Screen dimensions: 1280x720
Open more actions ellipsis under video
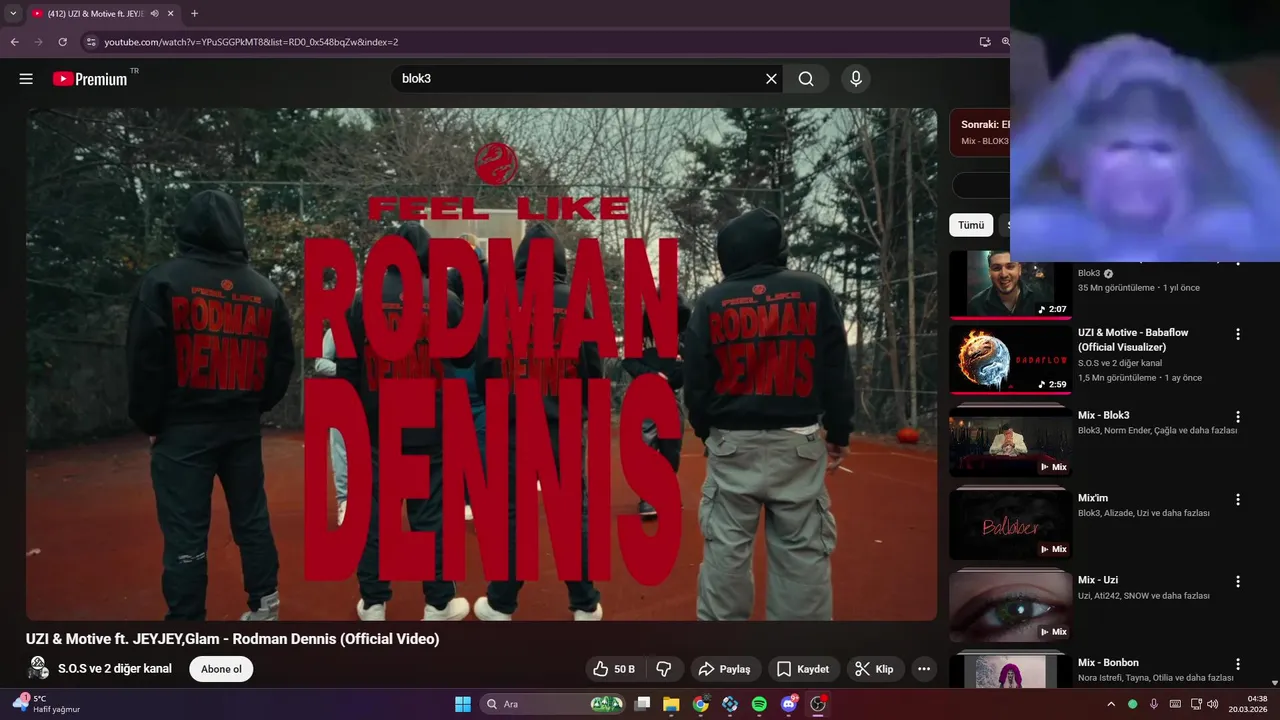924,669
